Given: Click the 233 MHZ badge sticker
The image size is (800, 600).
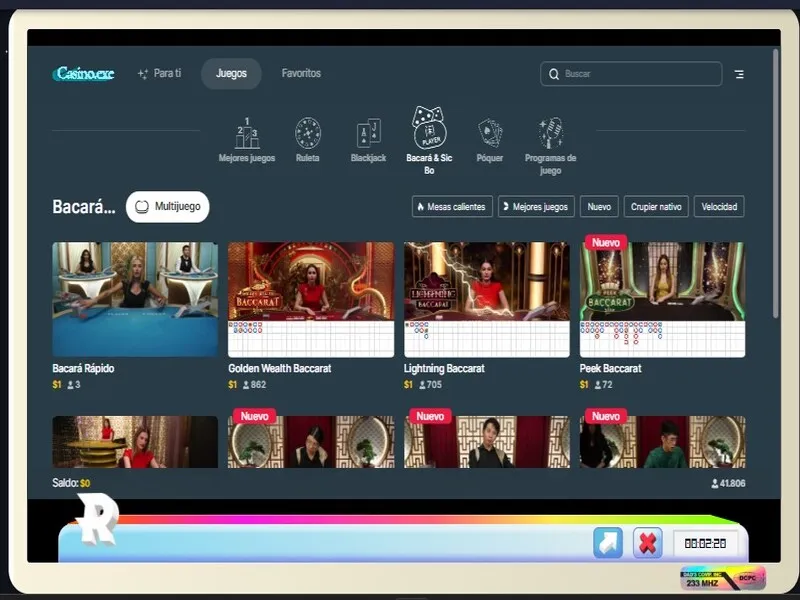Looking at the screenshot, I should [x=723, y=578].
